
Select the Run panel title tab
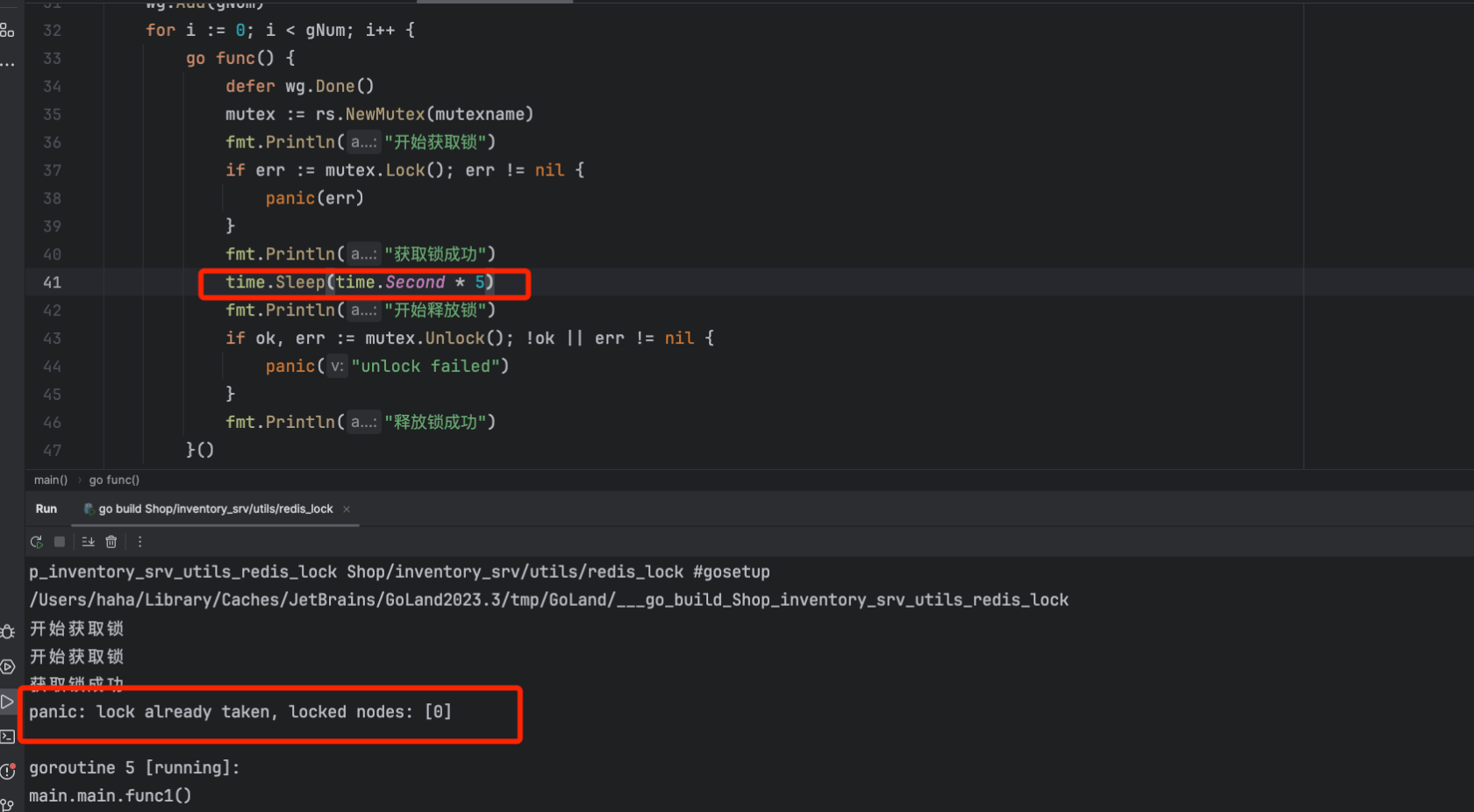click(47, 509)
